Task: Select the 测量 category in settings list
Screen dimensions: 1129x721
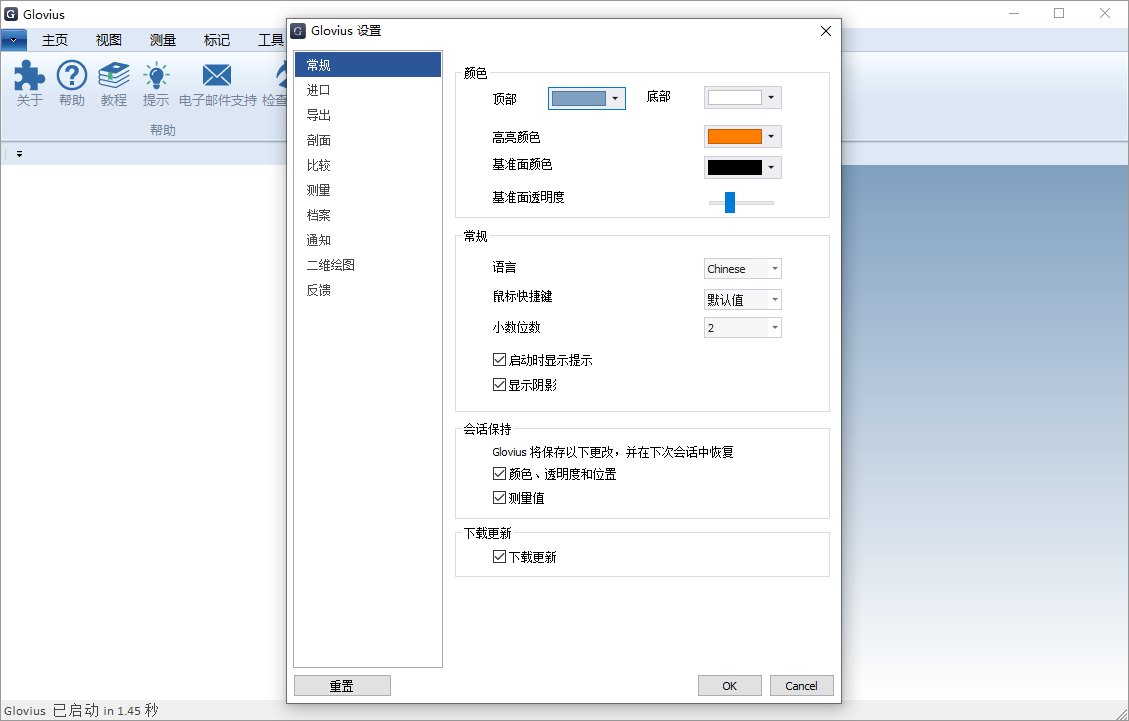Action: (x=368, y=190)
